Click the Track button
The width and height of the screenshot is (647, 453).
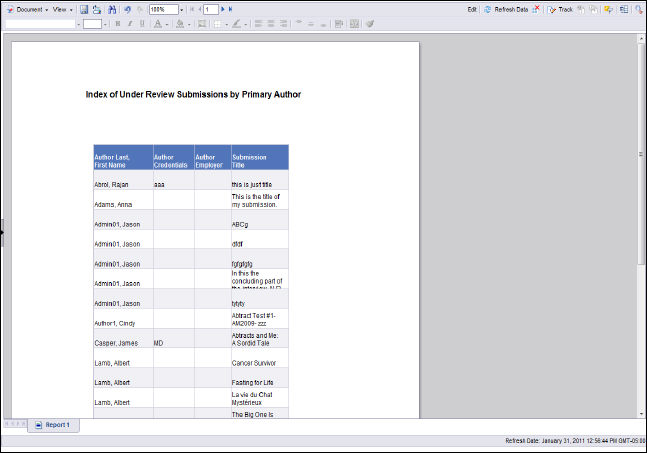click(560, 8)
